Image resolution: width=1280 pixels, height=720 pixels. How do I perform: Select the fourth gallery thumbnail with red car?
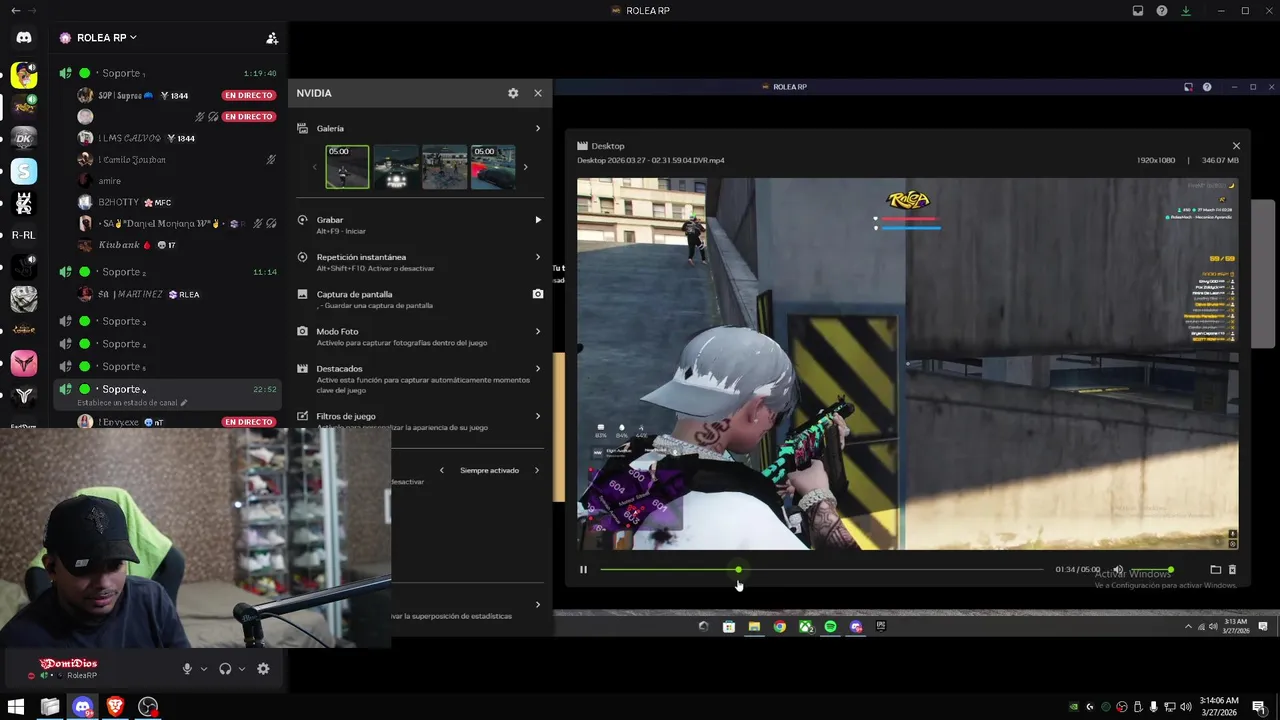click(493, 167)
